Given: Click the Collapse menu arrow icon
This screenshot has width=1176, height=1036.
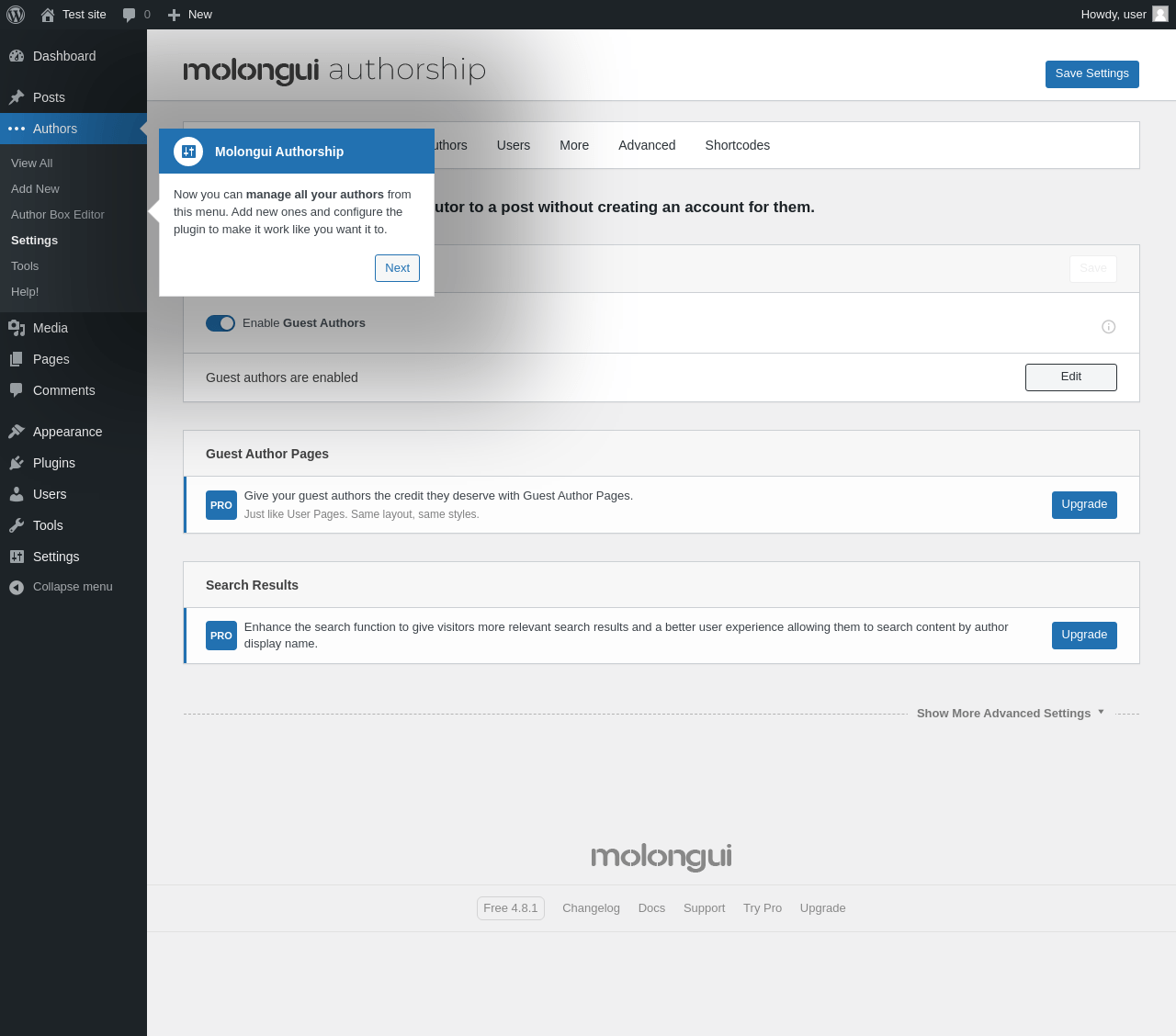Looking at the screenshot, I should coord(17,587).
